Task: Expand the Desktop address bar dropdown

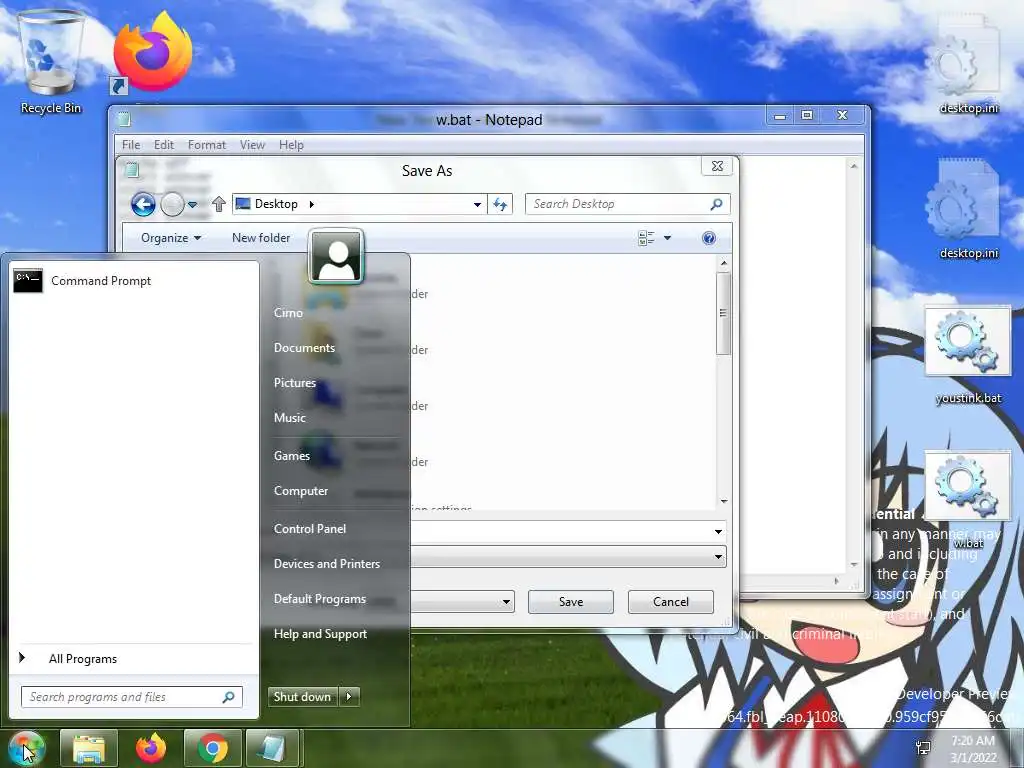Action: pos(477,205)
